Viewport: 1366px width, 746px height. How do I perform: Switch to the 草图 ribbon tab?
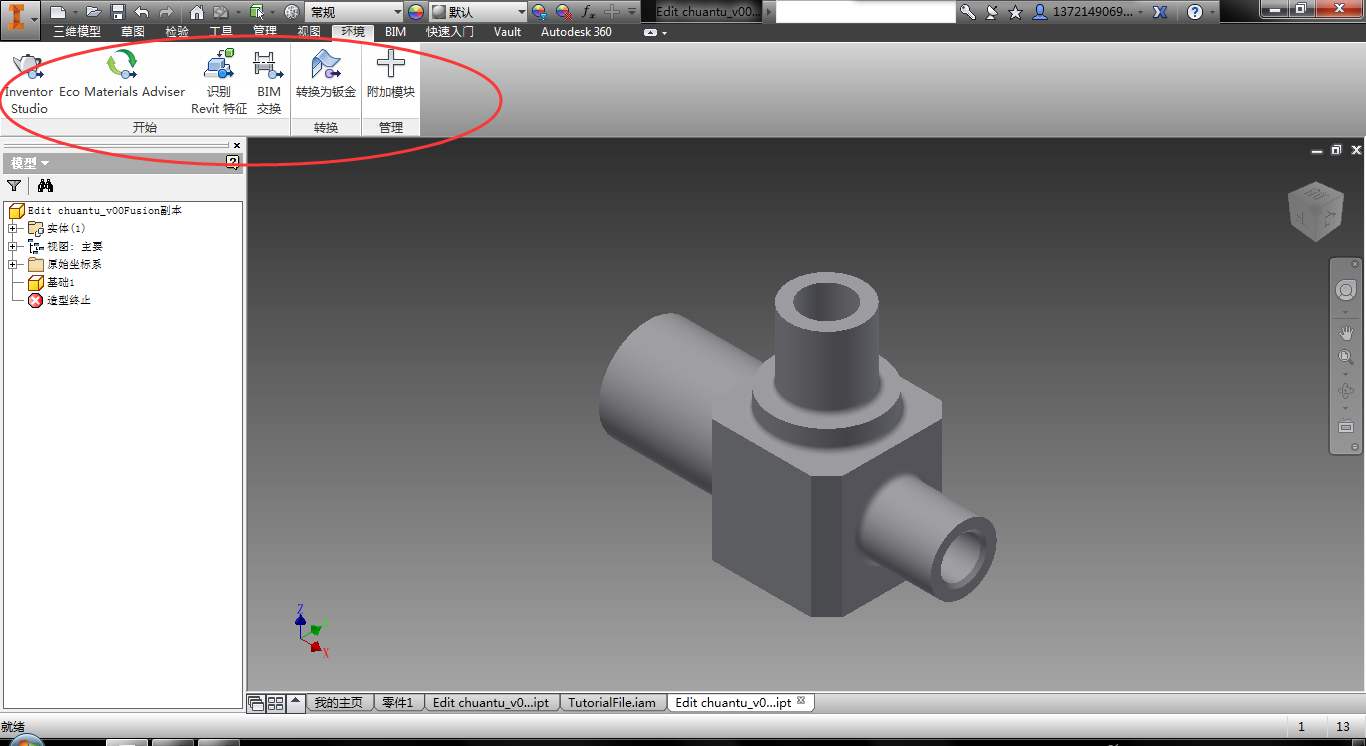click(x=133, y=32)
